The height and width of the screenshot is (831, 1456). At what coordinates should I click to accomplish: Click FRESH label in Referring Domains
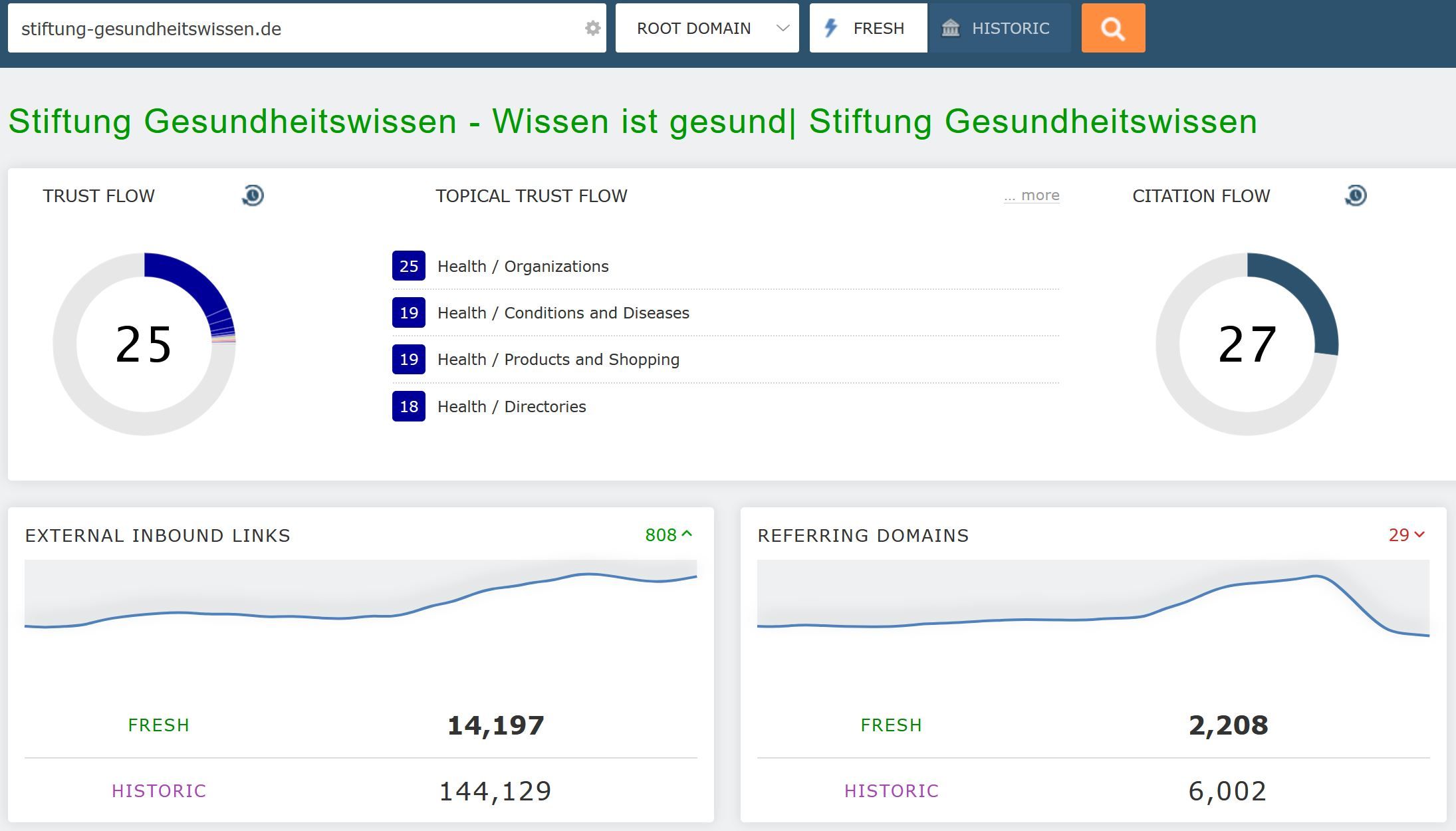click(x=892, y=725)
